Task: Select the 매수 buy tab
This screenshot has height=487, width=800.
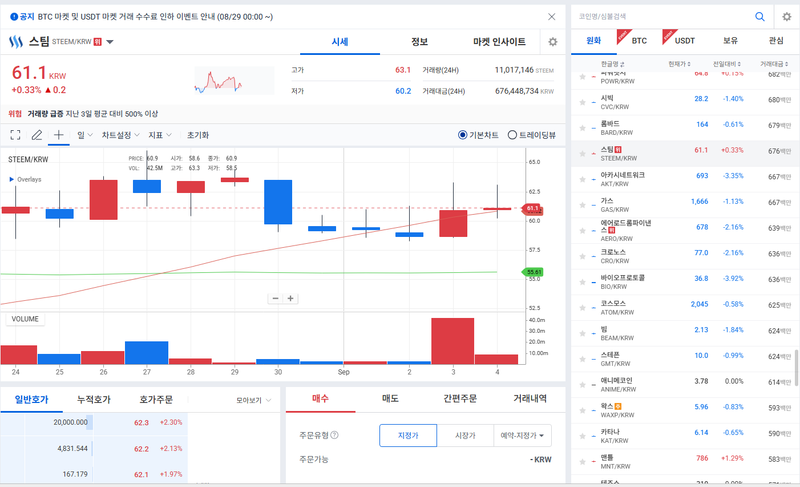Action: (x=320, y=399)
